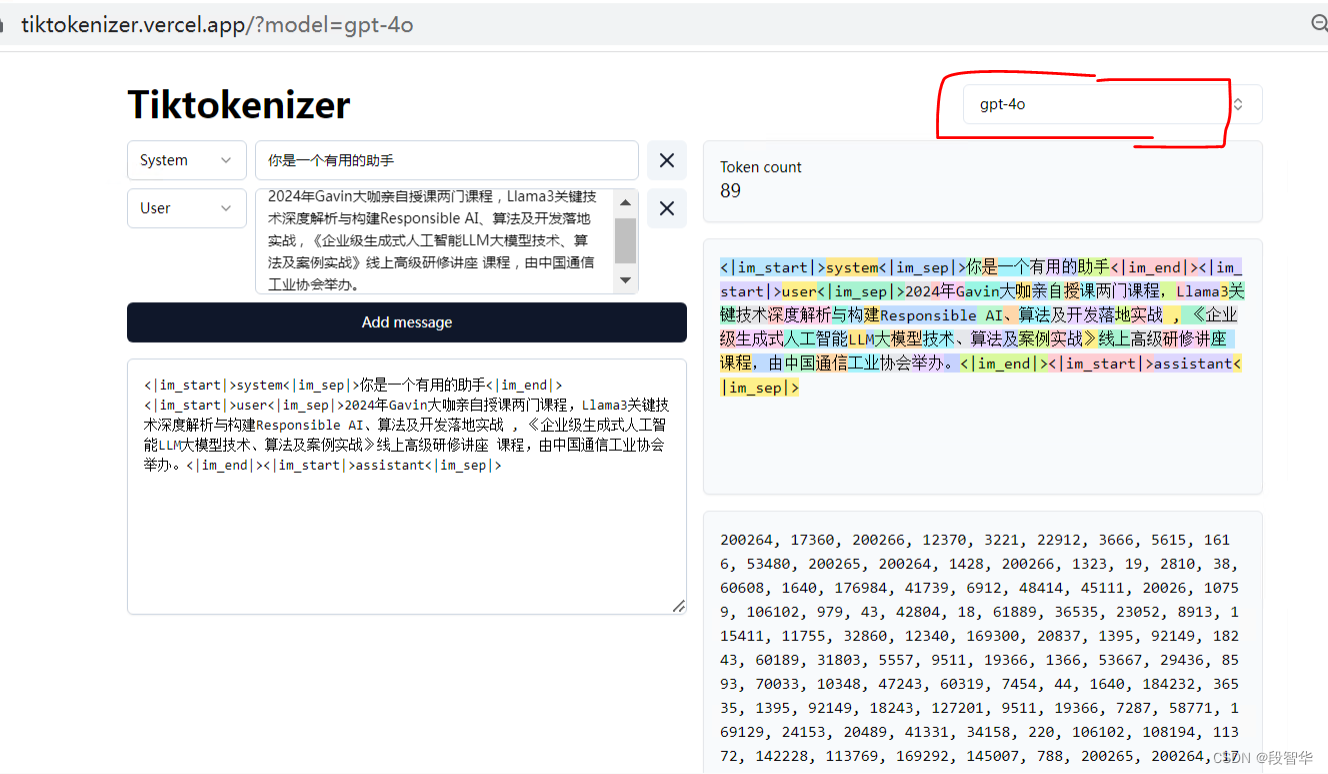The height and width of the screenshot is (774, 1328).
Task: Click the up-down stepper arrows beside gpt-4o
Action: point(1238,104)
